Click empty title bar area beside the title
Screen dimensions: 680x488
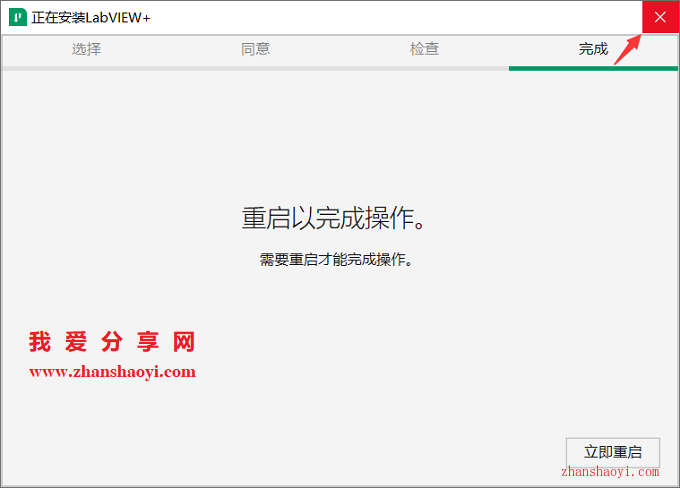click(x=400, y=18)
